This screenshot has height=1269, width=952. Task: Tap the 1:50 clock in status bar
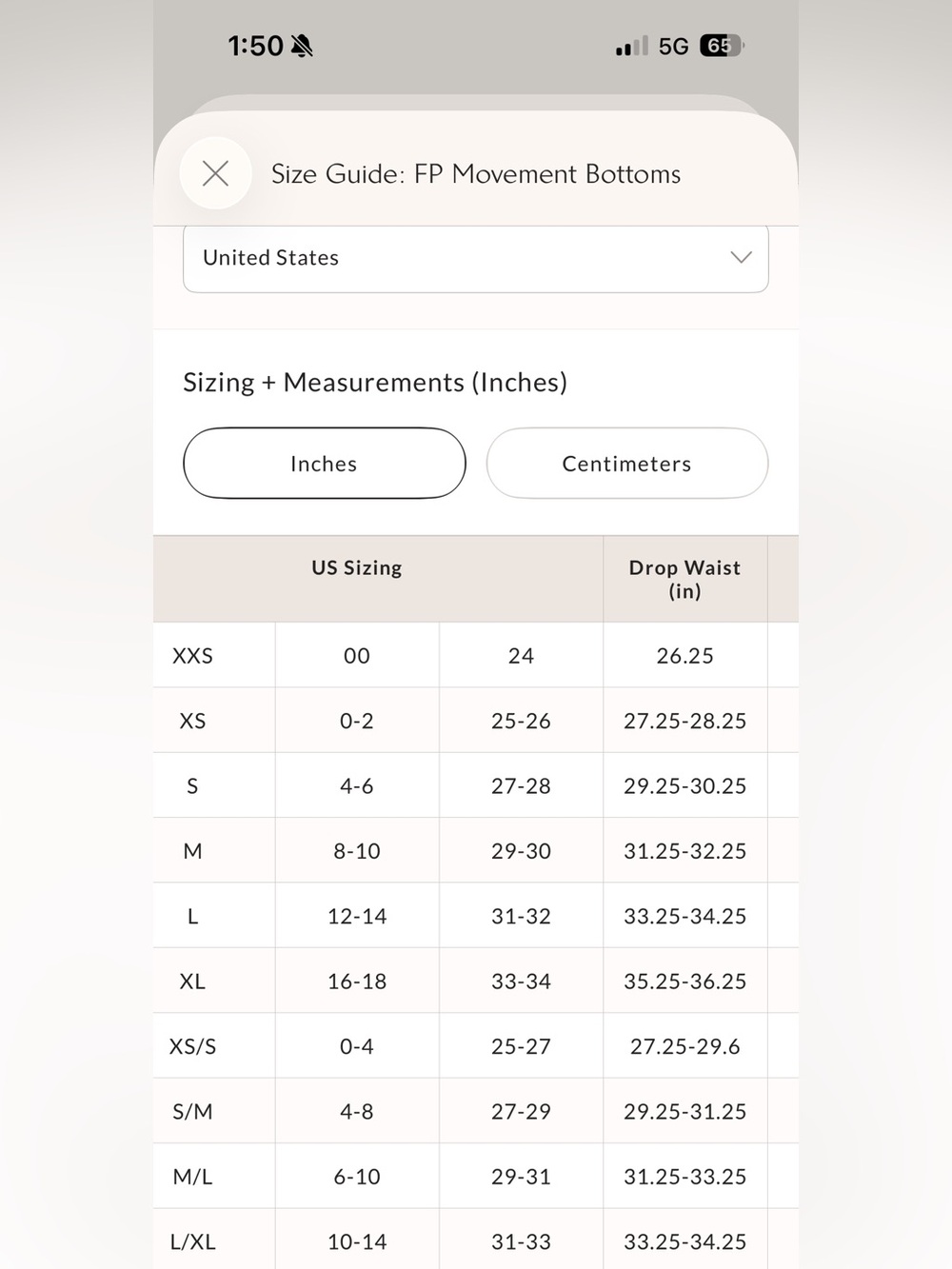pos(255,46)
